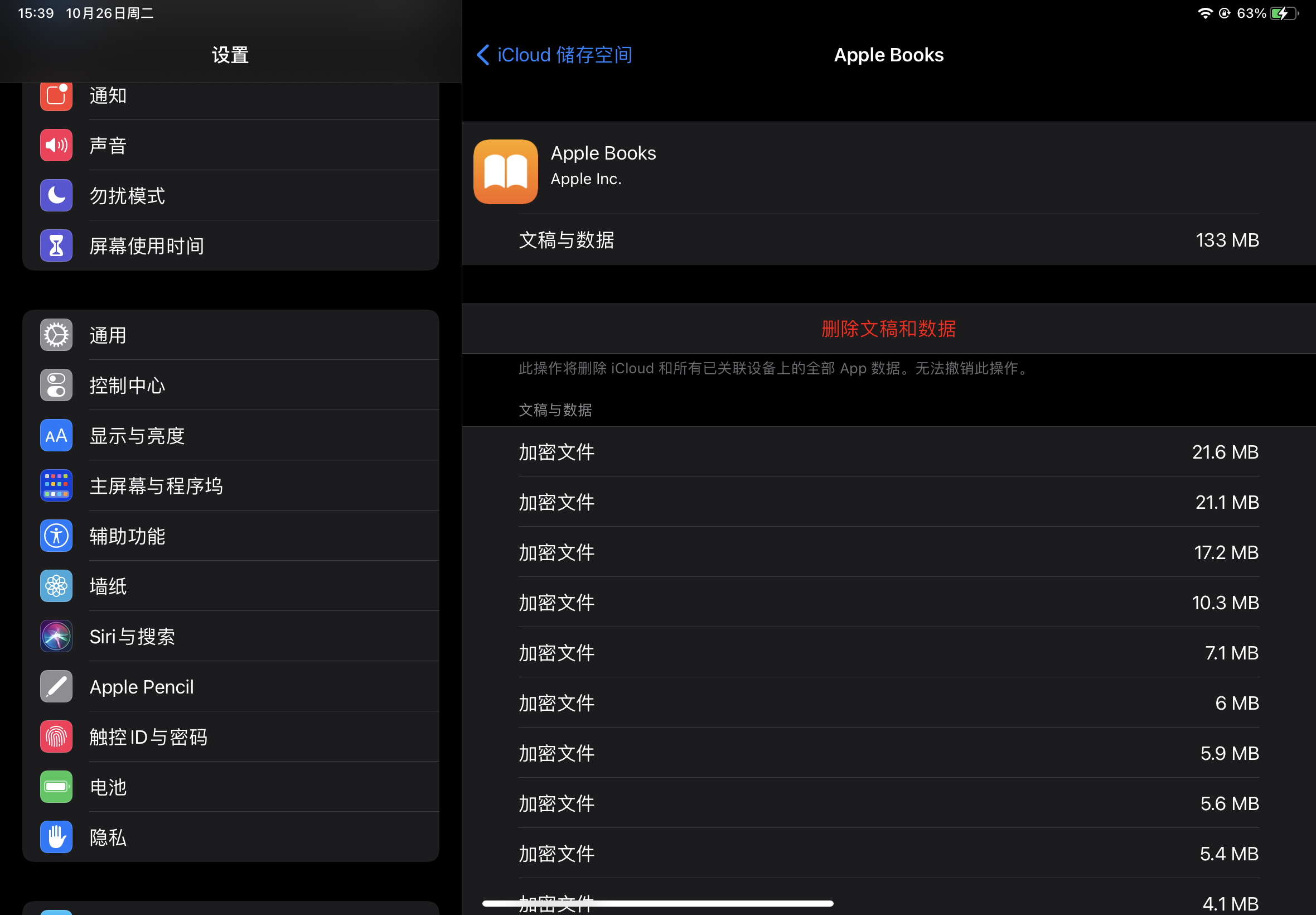Image resolution: width=1316 pixels, height=915 pixels.
Task: Open 电池 settings label
Action: 108,787
